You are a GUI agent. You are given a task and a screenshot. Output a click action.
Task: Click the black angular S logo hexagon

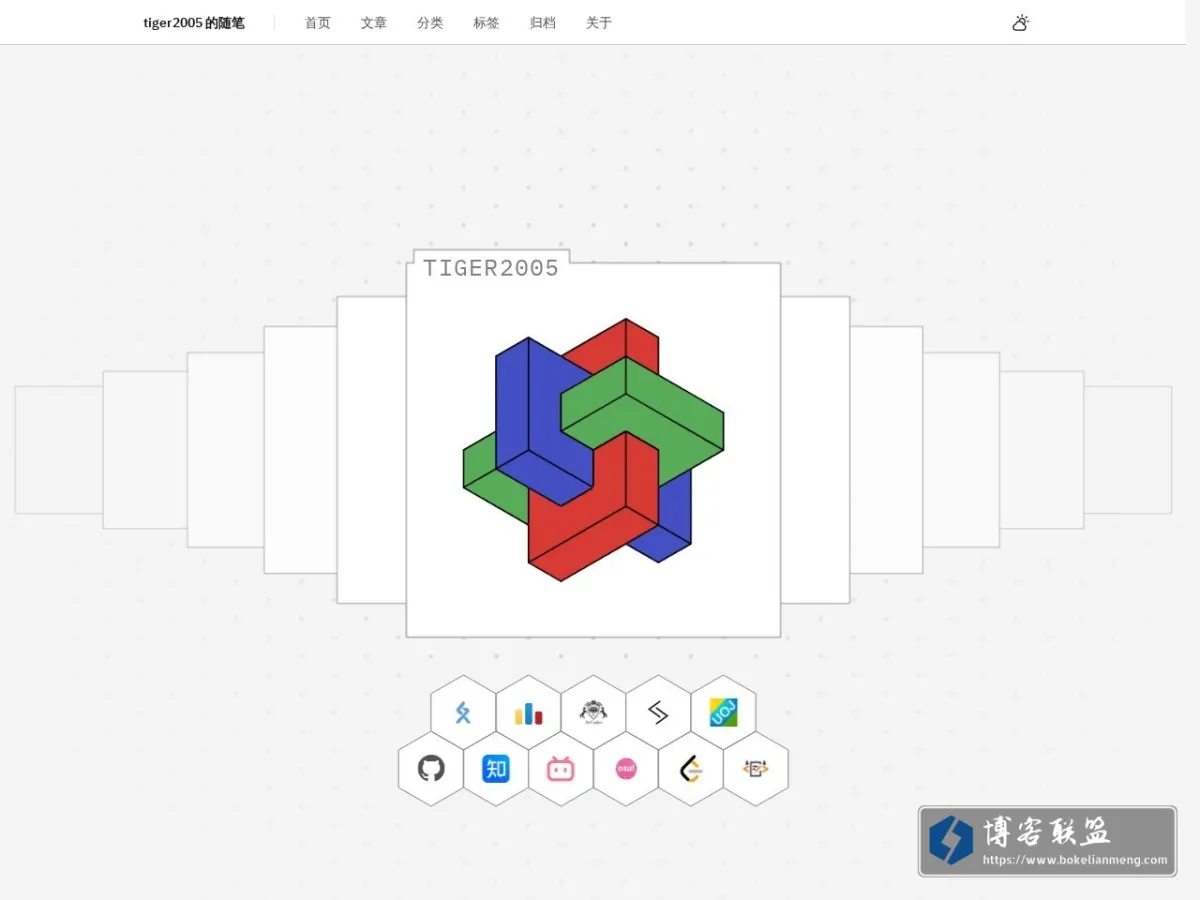coord(658,713)
